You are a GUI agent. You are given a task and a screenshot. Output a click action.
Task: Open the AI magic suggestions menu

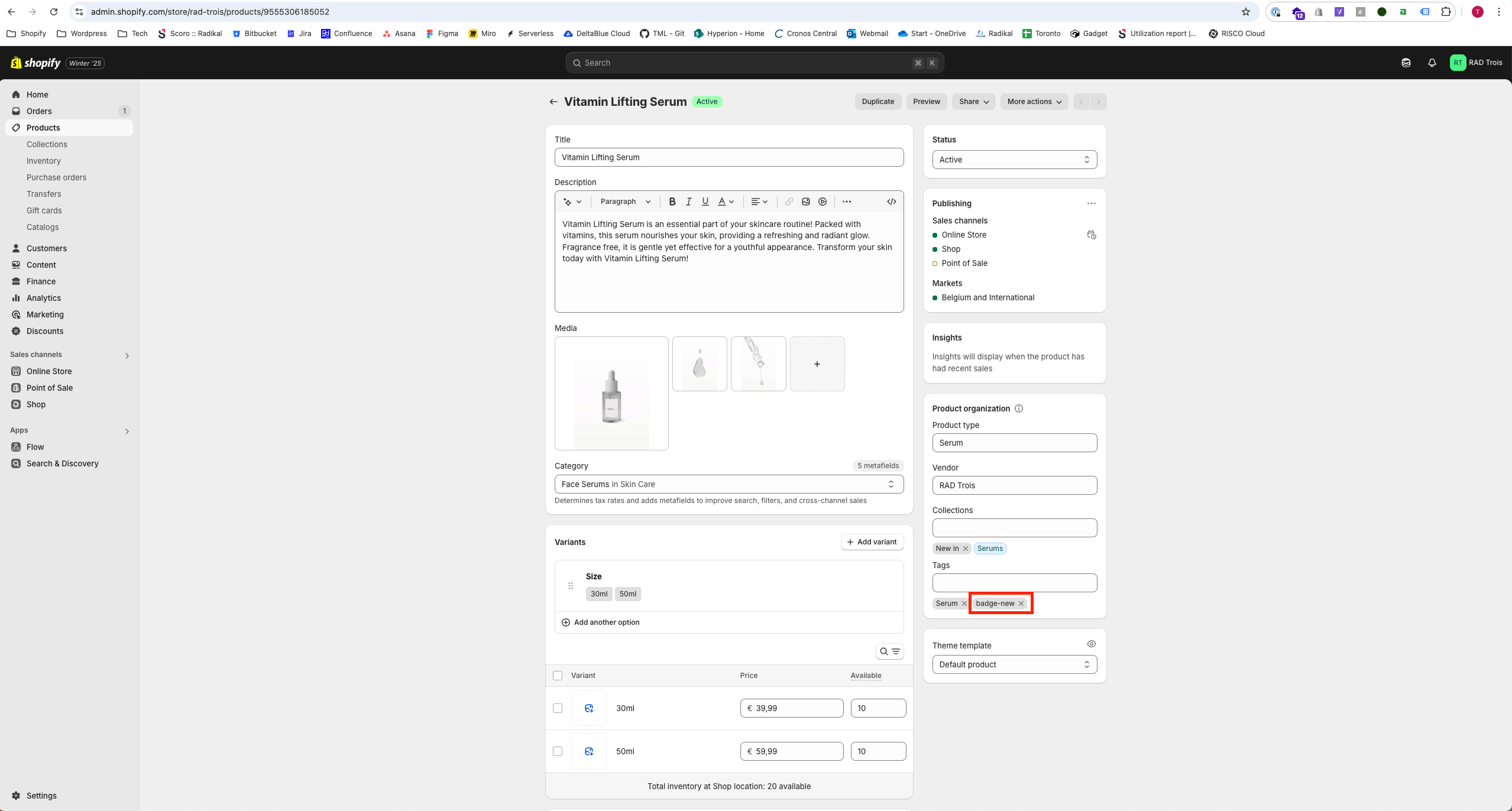pyautogui.click(x=572, y=202)
